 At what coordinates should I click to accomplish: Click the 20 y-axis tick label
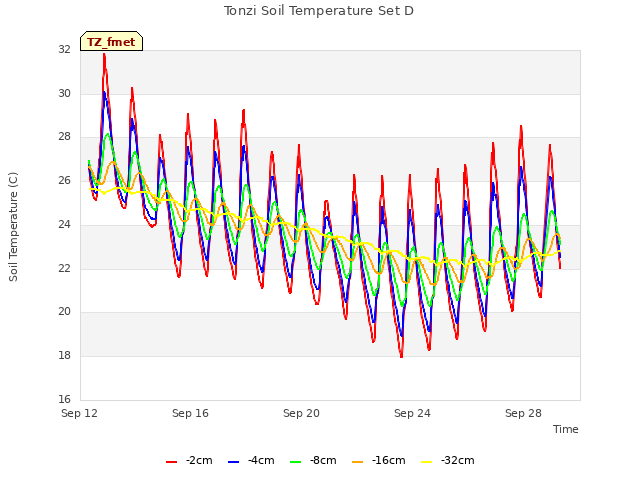coord(64,312)
